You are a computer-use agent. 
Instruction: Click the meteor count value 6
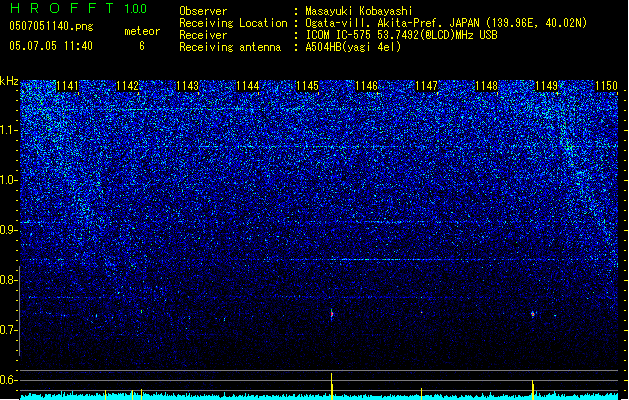pyautogui.click(x=142, y=46)
